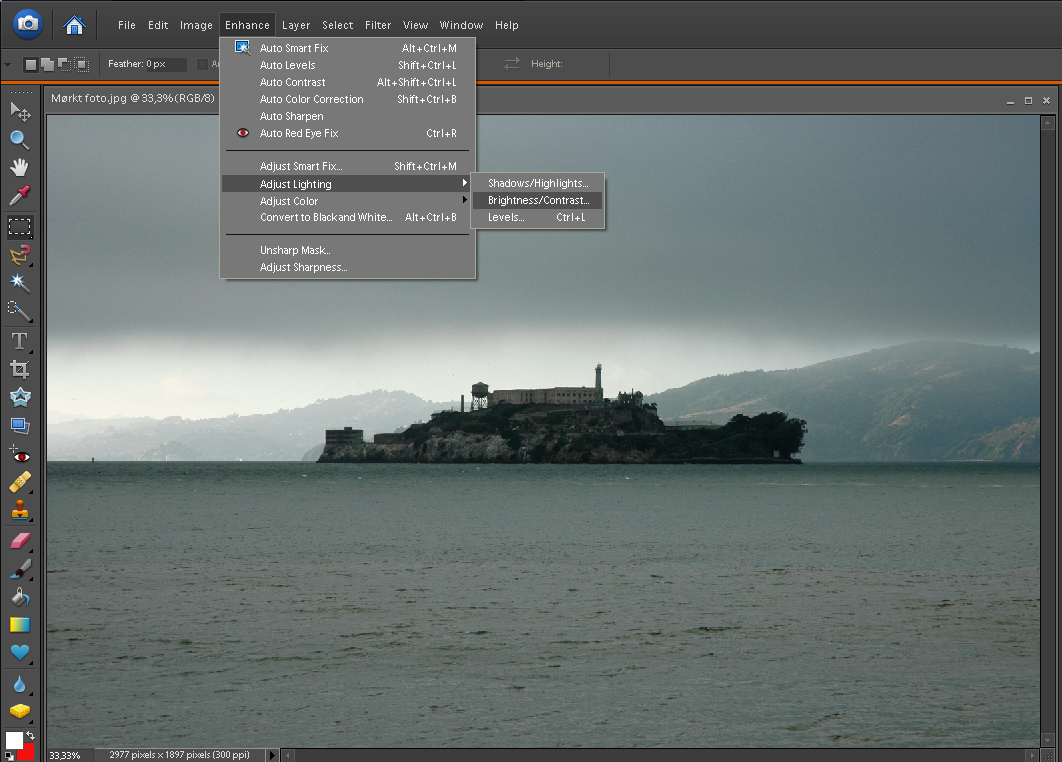Viewport: 1062px width, 762px height.
Task: Select the Gradient tool
Action: click(19, 625)
